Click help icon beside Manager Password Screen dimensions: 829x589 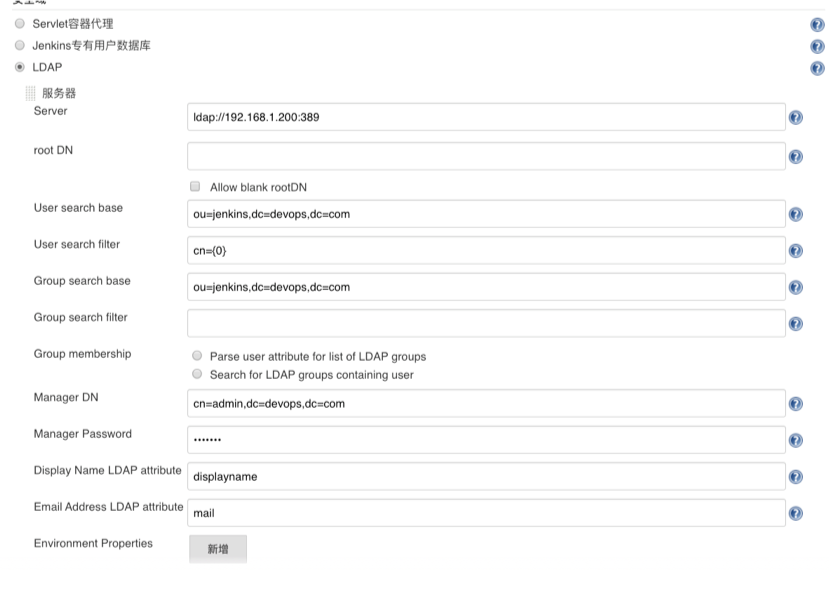point(796,440)
